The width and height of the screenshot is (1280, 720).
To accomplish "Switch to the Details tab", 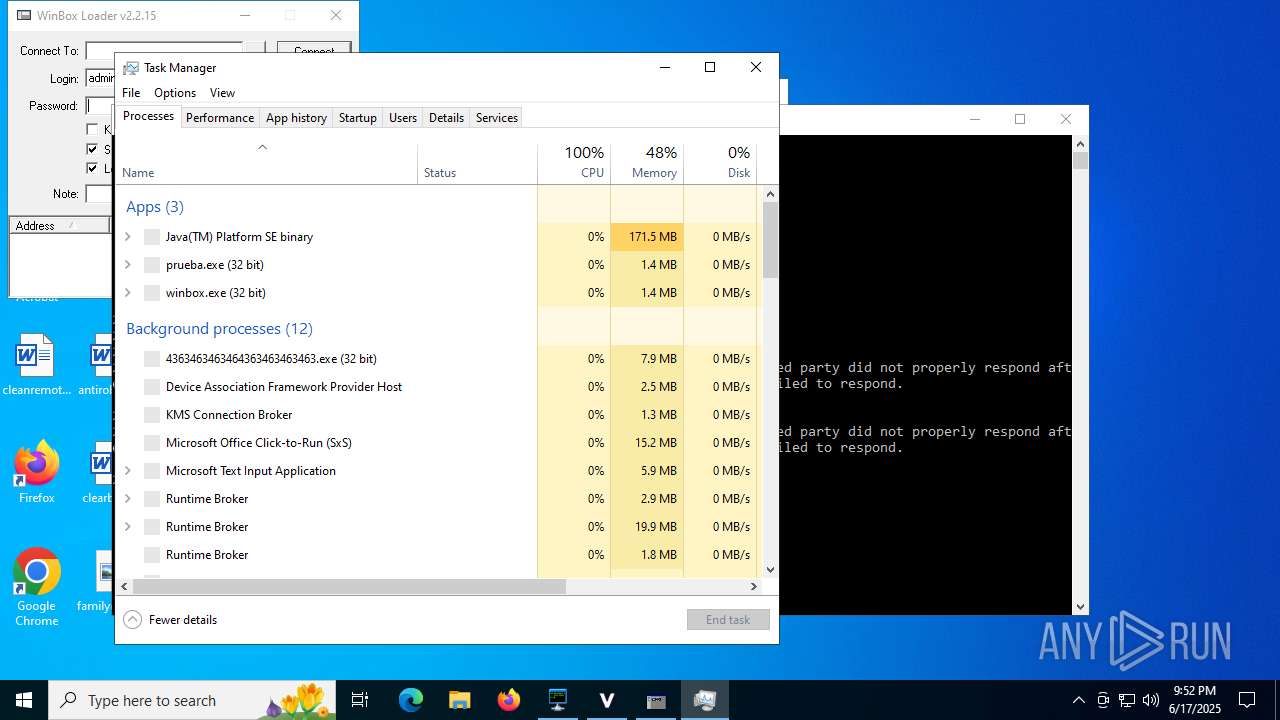I will point(446,118).
